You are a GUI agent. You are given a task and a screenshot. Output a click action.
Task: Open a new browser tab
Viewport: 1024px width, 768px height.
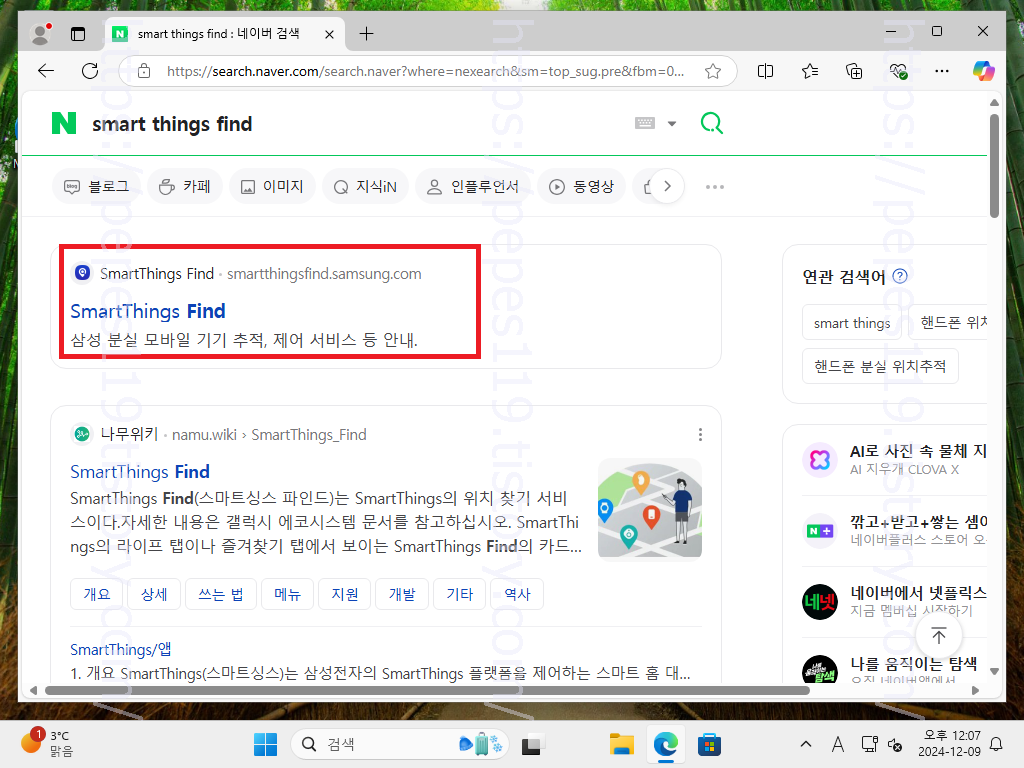[366, 33]
